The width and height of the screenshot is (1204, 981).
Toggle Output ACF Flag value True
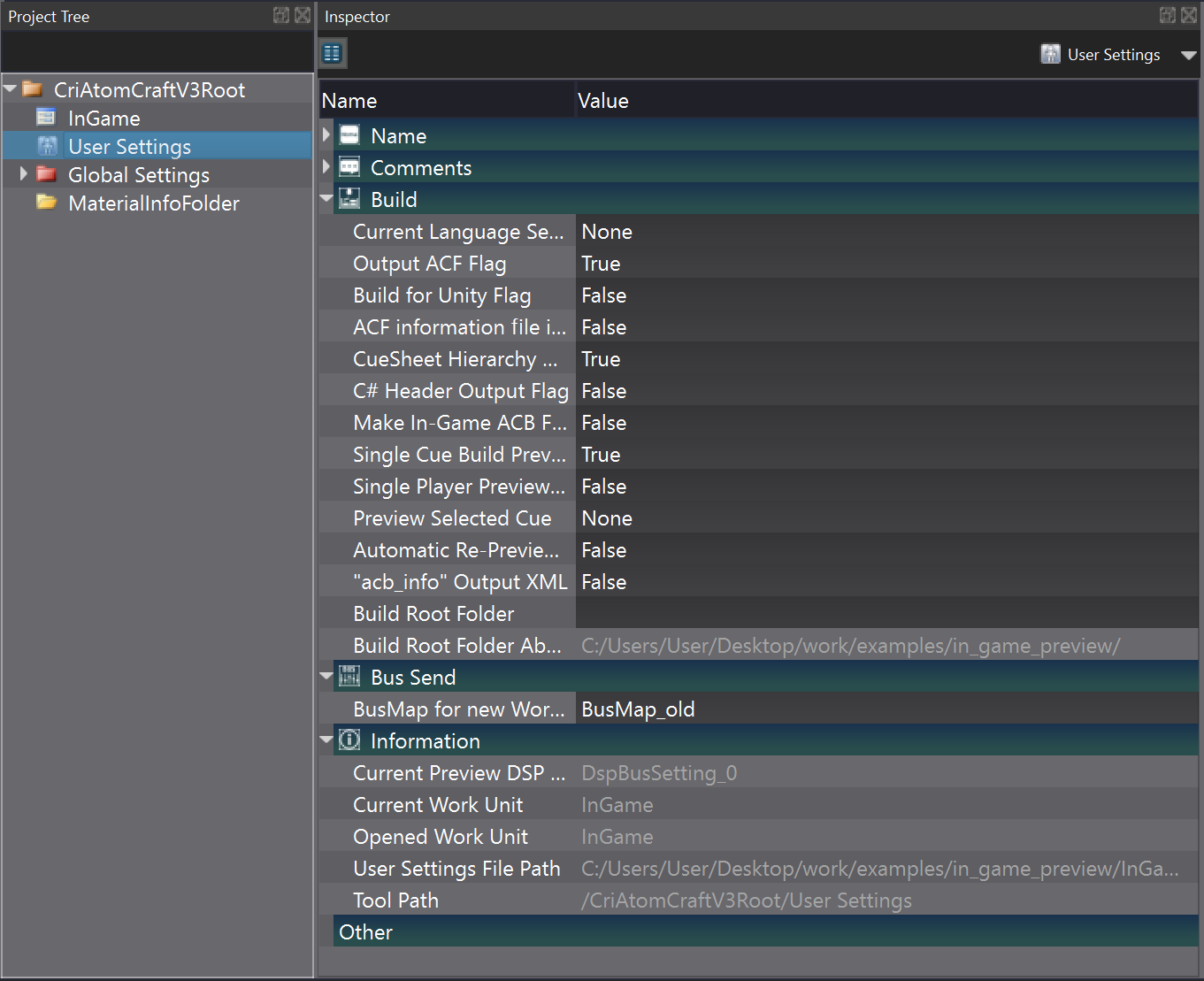point(887,263)
